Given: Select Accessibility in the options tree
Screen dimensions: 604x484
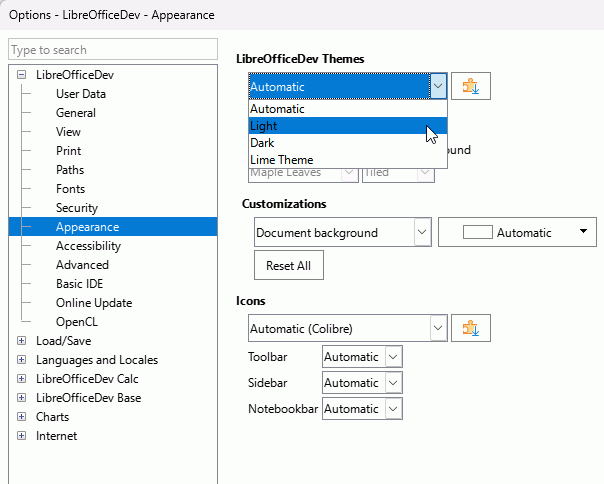Looking at the screenshot, I should click(88, 245).
